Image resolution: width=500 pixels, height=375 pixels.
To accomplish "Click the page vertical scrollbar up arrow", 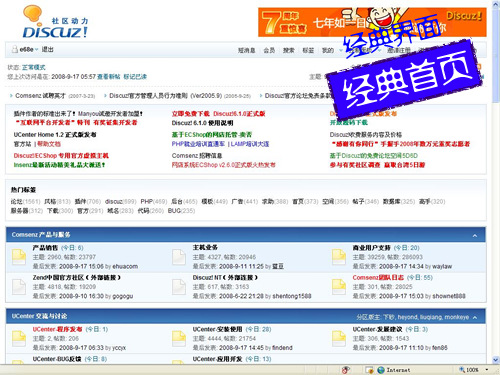I will click(496, 4).
